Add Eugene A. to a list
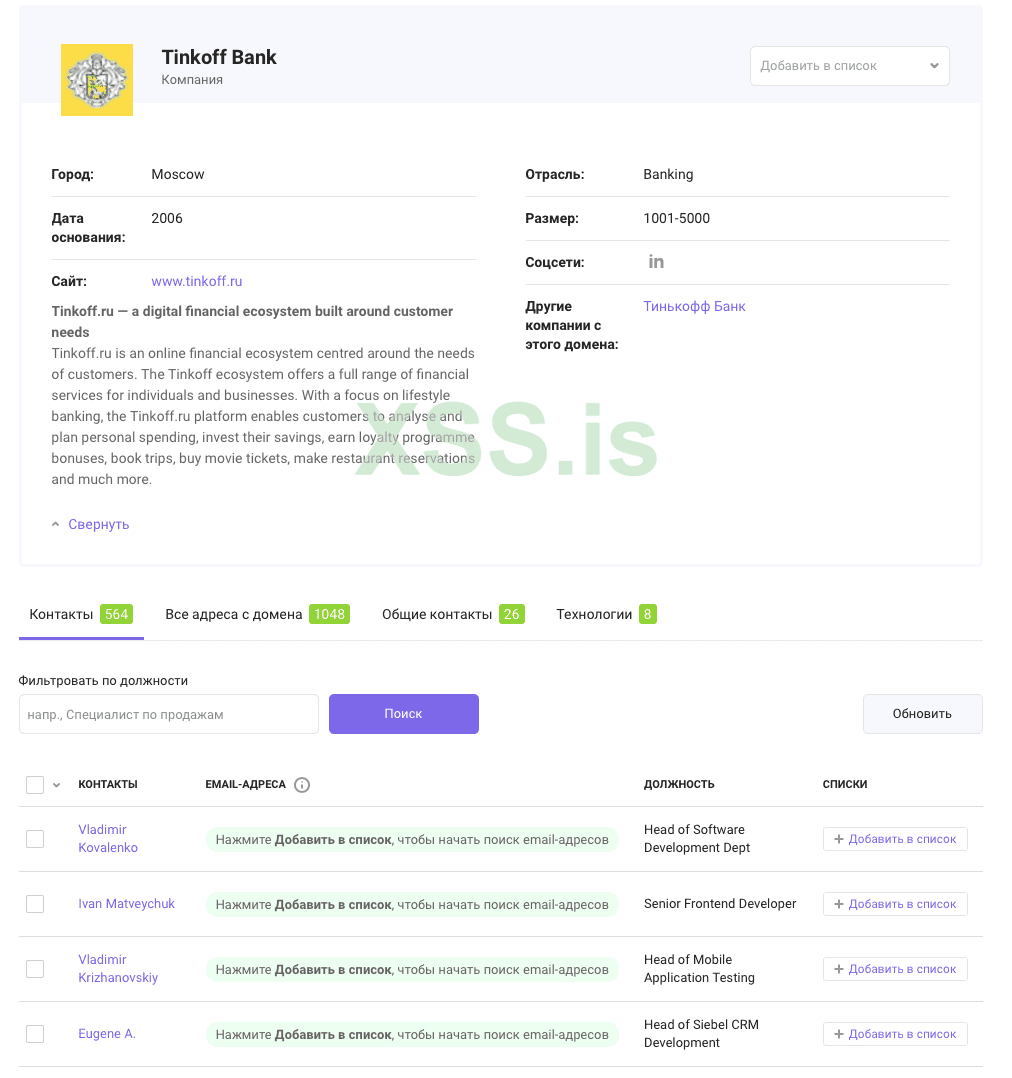This screenshot has height=1078, width=1012. click(895, 1034)
